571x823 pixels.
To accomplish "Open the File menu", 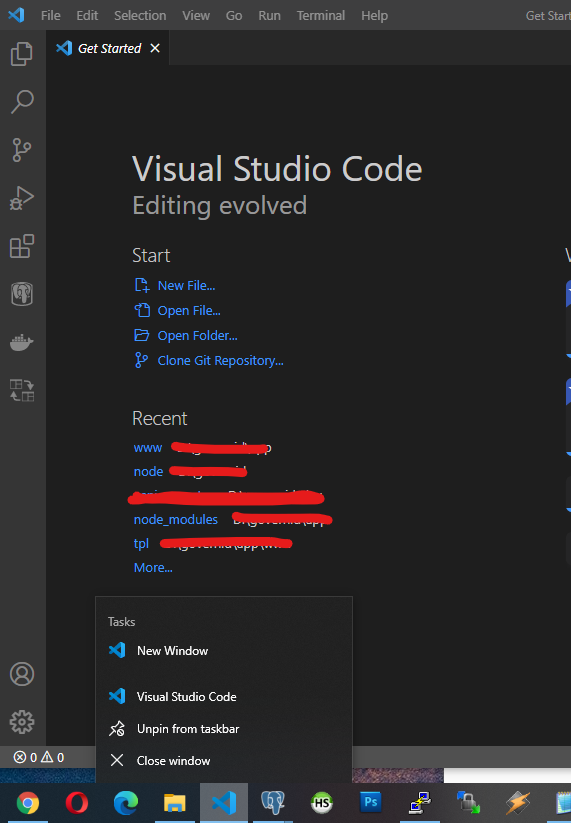I will coord(50,16).
